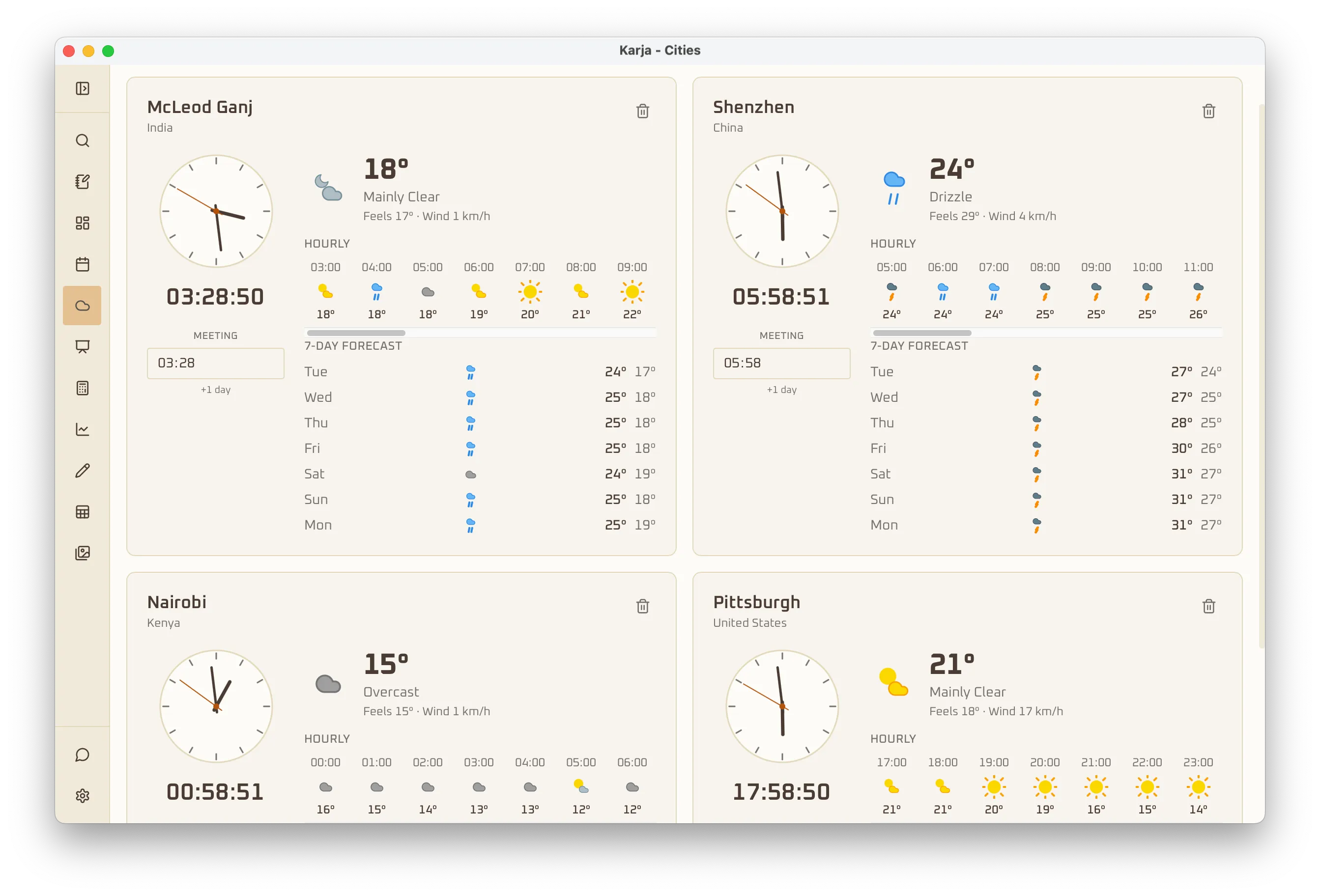The width and height of the screenshot is (1320, 896).
Task: Open the dashboard grid icon
Action: point(83,223)
